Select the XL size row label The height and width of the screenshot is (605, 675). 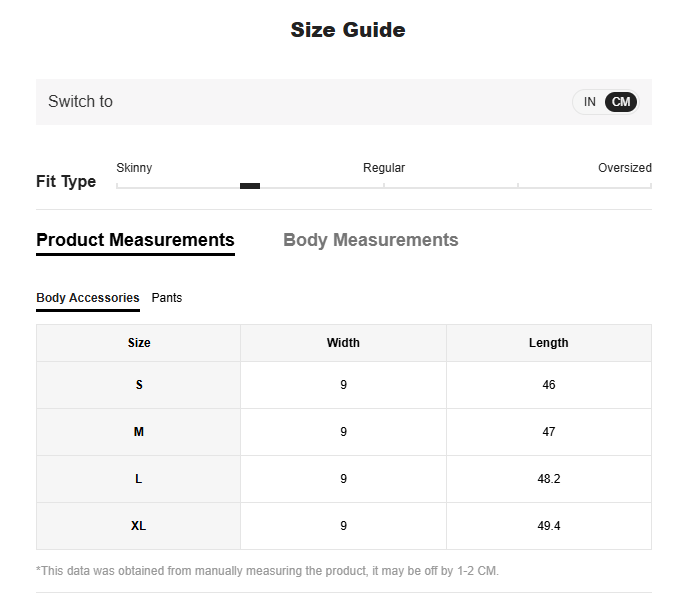139,526
